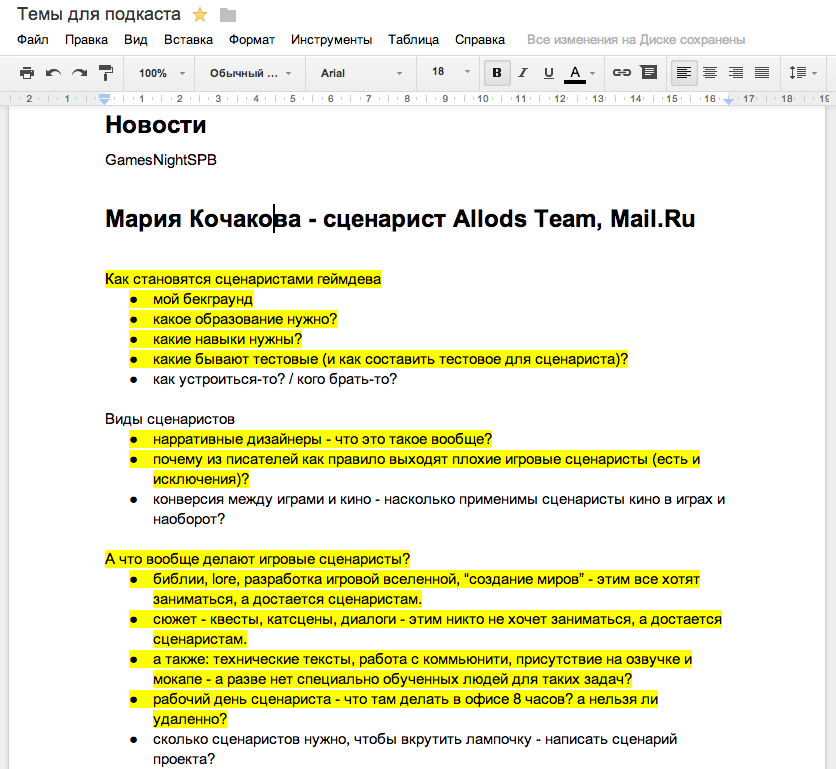Open the zoom 100% dropdown
The height and width of the screenshot is (769, 836).
(x=162, y=73)
